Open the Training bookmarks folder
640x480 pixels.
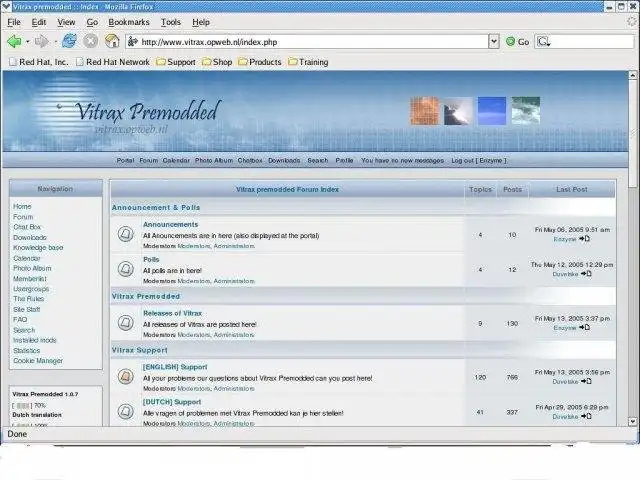(x=308, y=62)
